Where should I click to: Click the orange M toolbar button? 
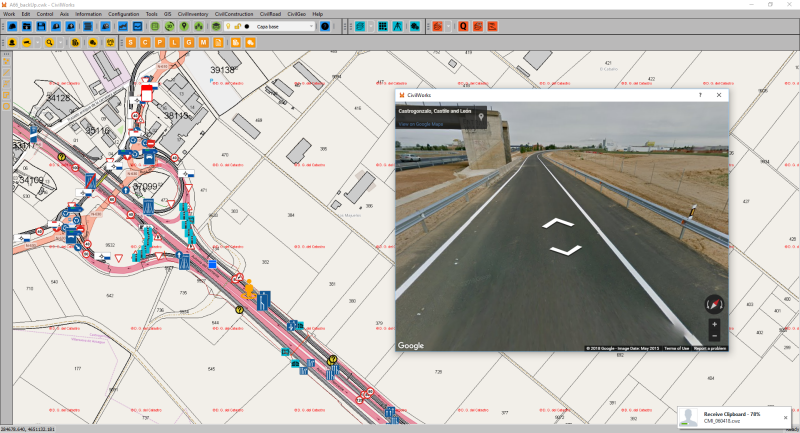pyautogui.click(x=204, y=43)
